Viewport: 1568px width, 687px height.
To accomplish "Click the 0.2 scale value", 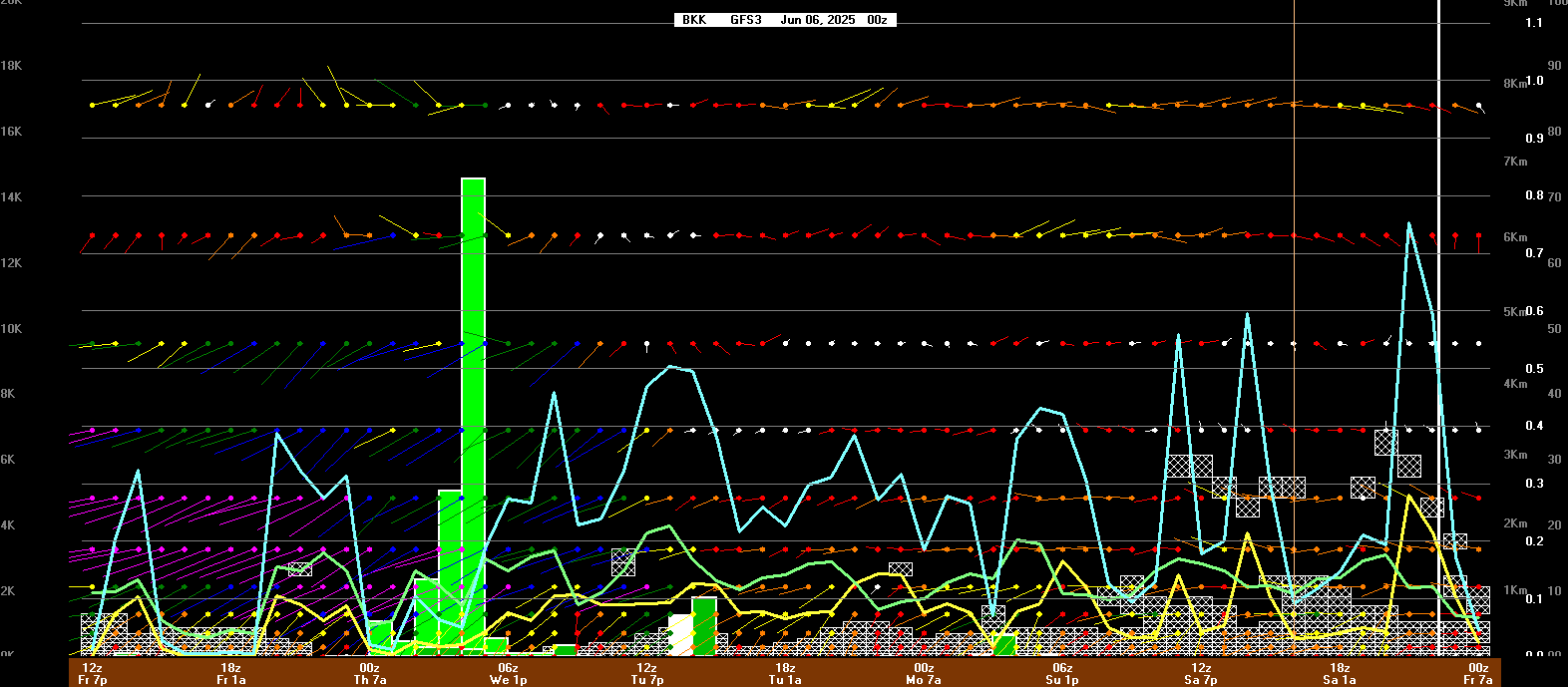I will tap(1534, 541).
